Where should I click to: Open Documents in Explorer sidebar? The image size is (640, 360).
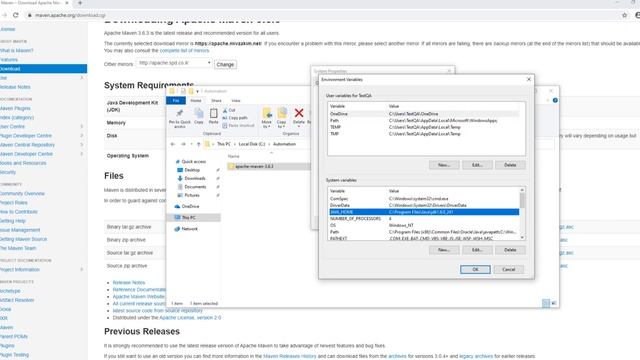point(191,187)
